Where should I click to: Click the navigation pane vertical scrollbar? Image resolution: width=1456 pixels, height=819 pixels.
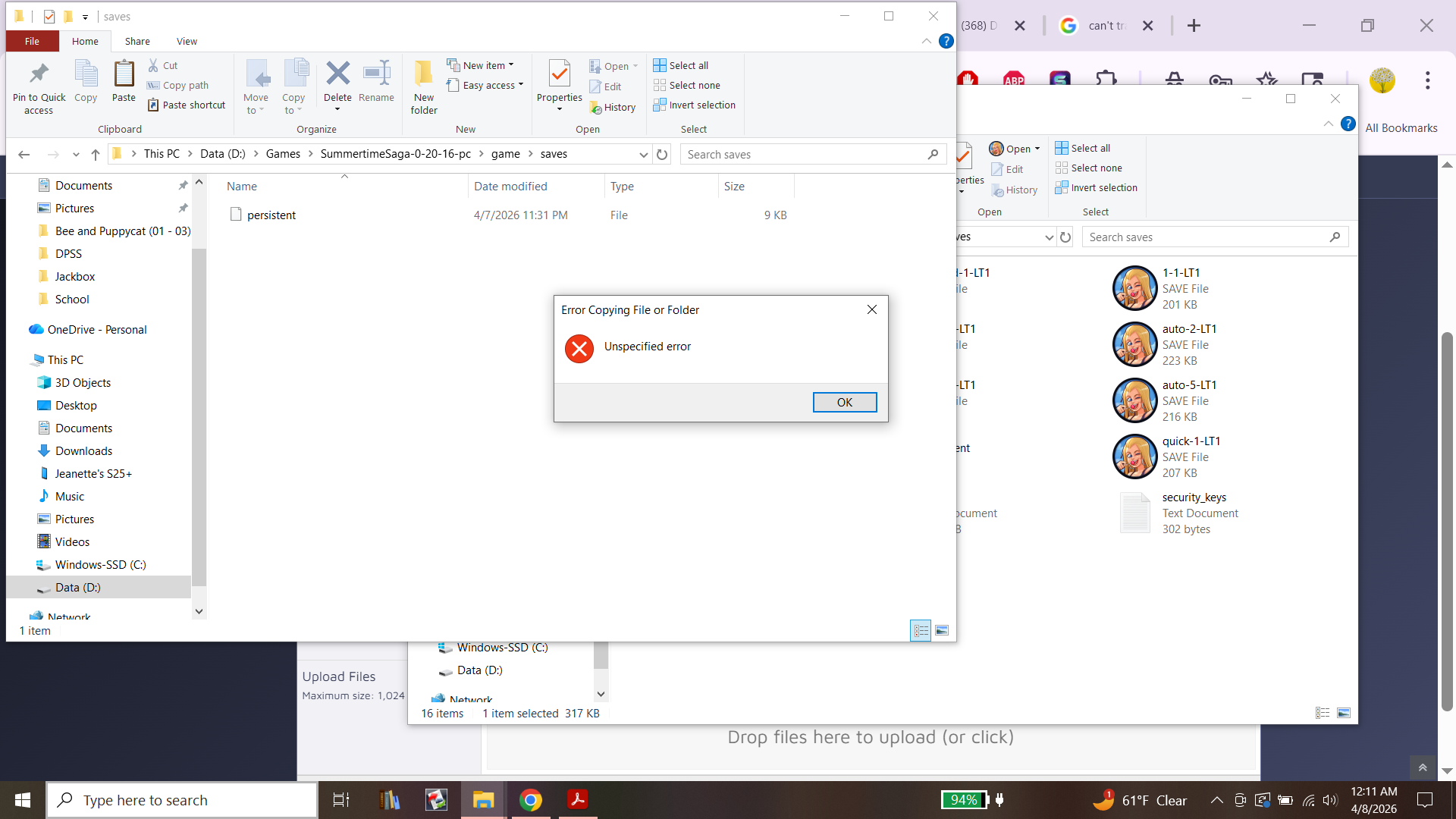(199, 417)
